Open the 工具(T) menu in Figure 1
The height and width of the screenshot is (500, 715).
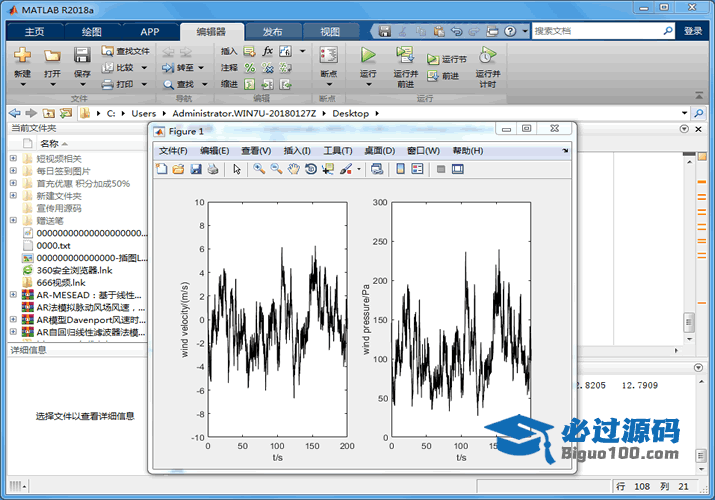[338, 151]
